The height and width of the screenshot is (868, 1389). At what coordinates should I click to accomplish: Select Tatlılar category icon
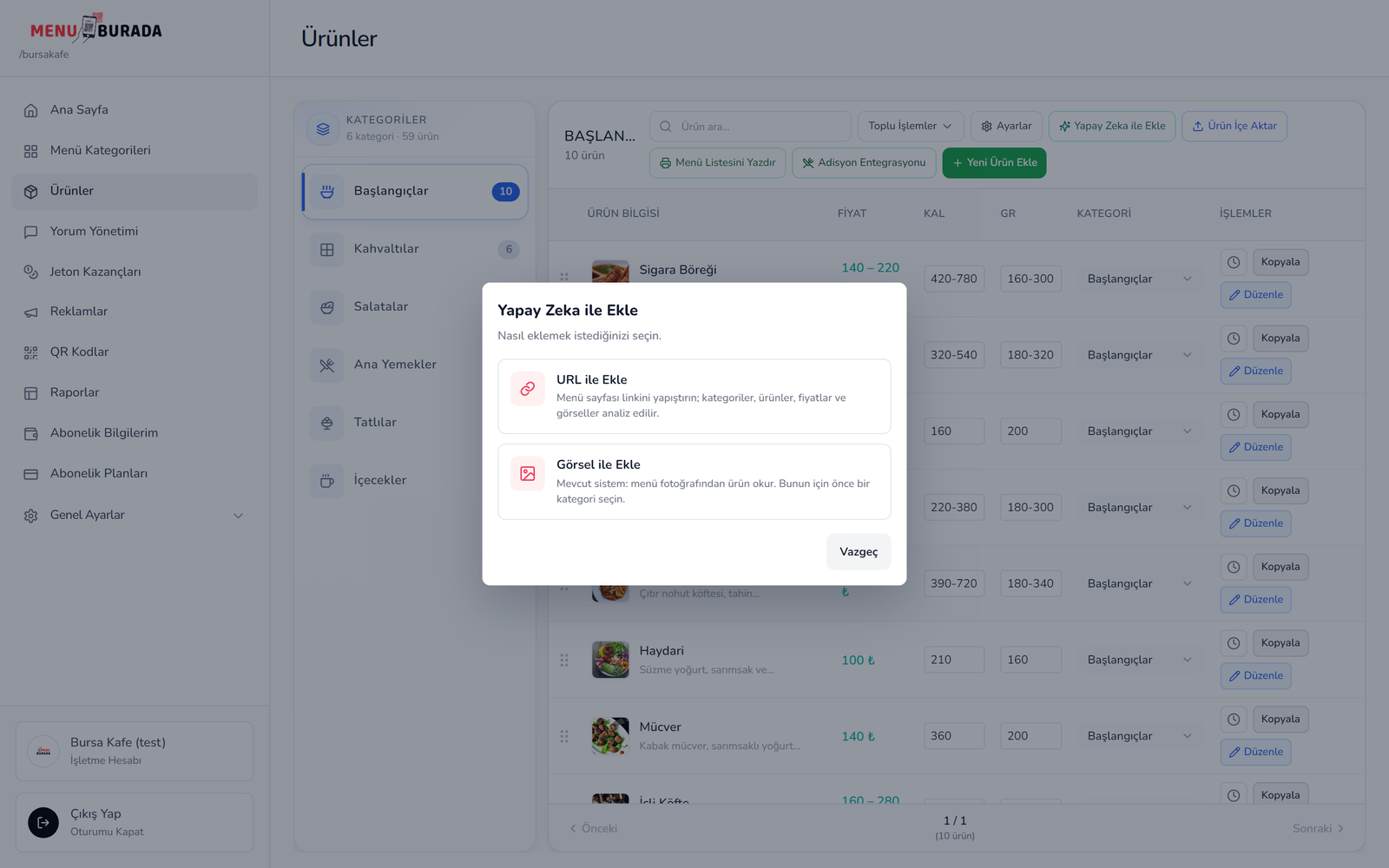pyautogui.click(x=327, y=423)
